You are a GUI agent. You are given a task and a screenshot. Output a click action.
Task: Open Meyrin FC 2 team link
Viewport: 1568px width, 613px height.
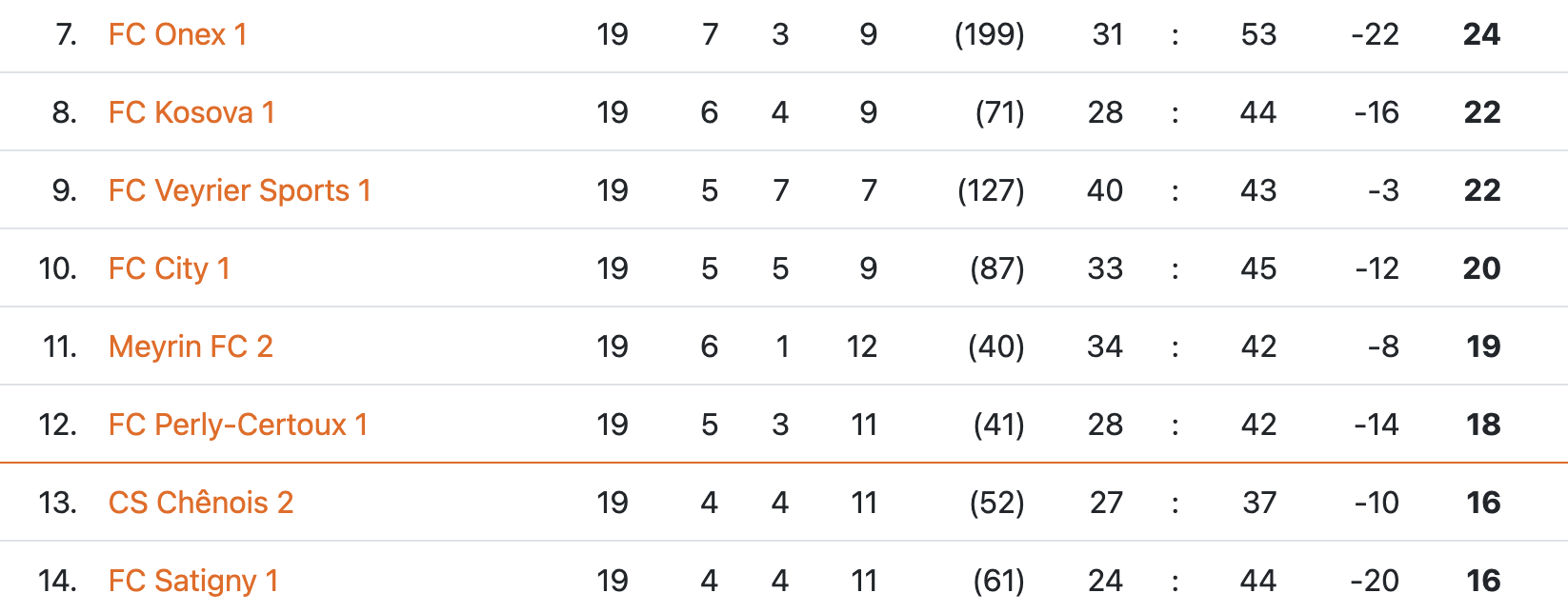coord(191,347)
